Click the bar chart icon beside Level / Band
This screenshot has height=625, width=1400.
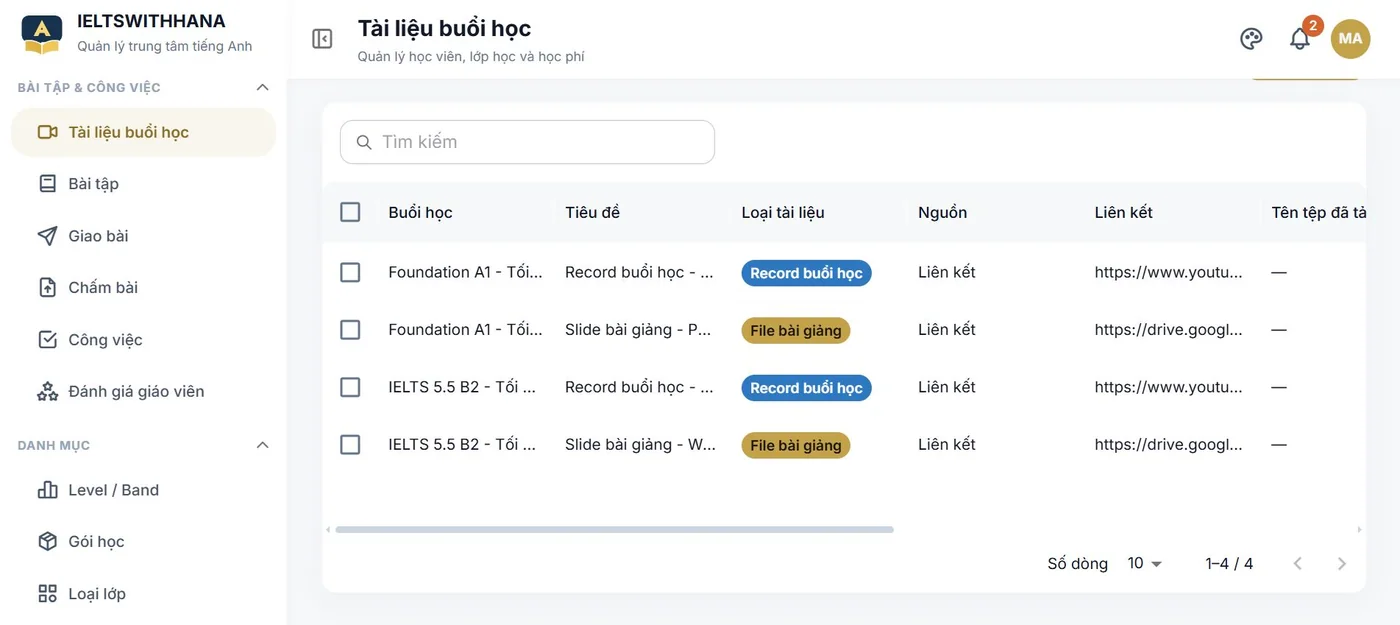[47, 490]
